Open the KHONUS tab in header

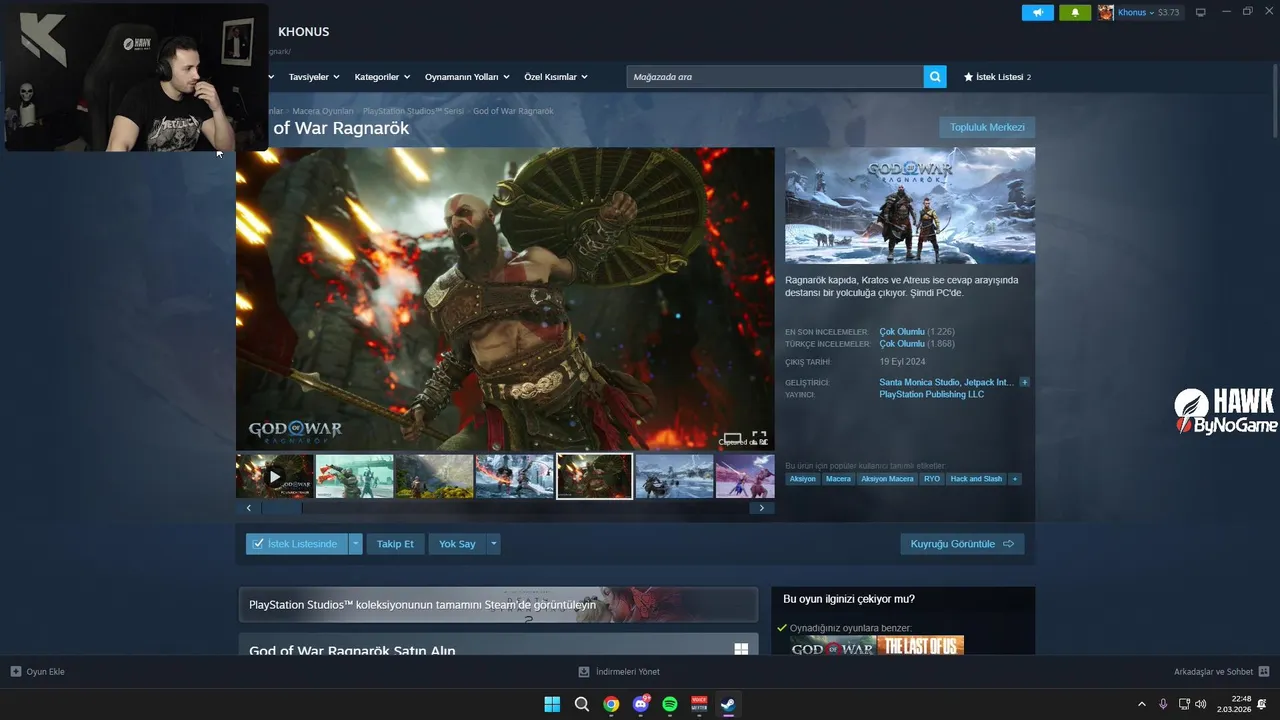[x=303, y=32]
